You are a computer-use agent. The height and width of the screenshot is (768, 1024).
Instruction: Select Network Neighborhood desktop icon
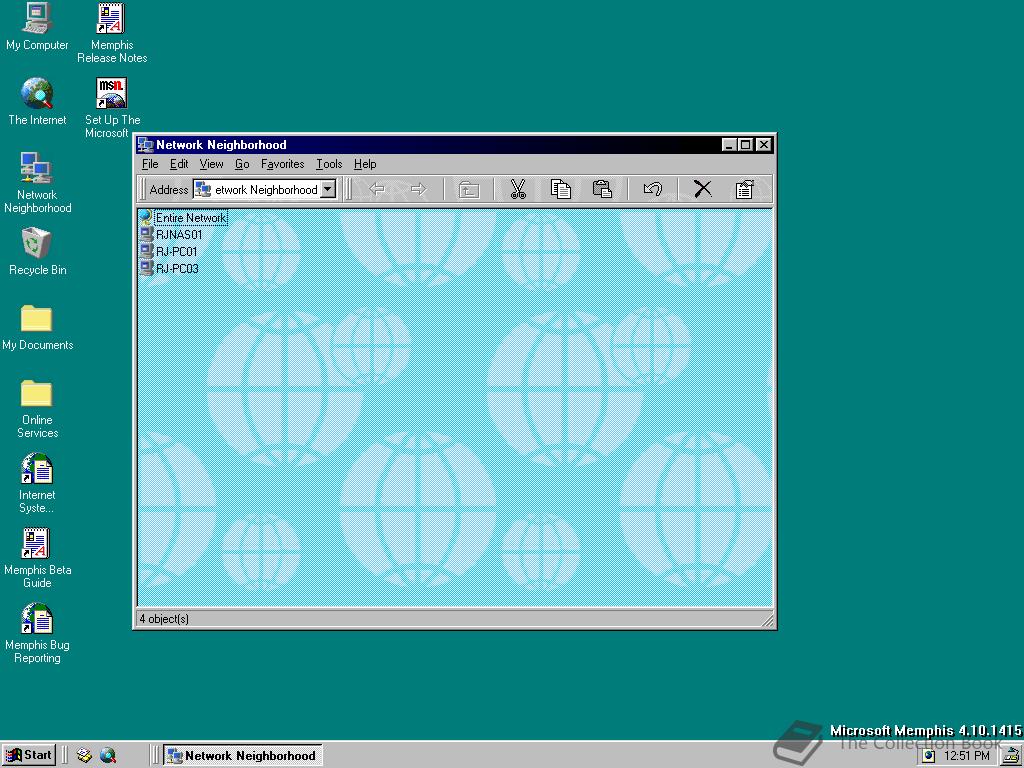(x=37, y=183)
